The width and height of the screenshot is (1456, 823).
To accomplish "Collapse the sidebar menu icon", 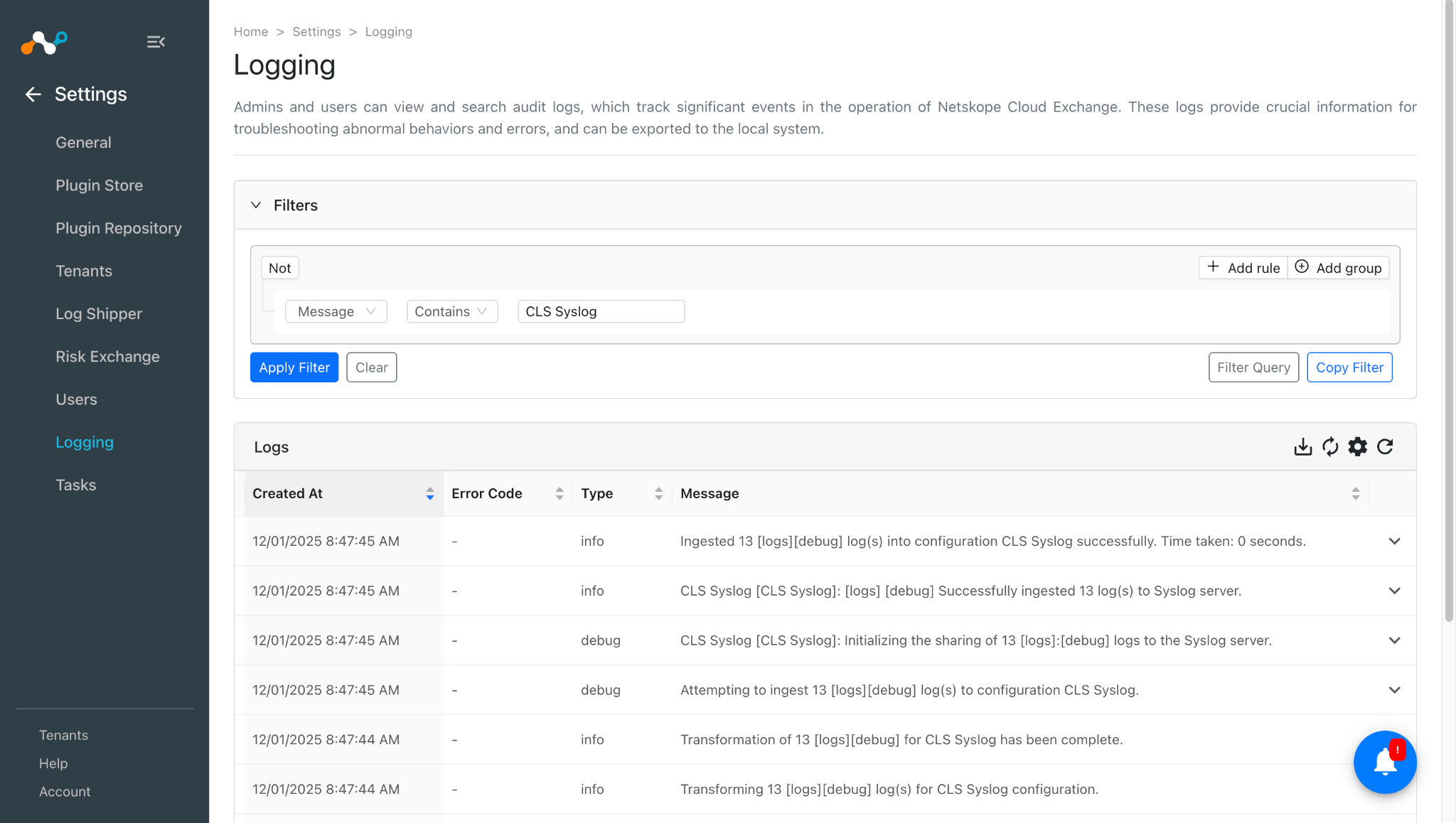I will [x=156, y=42].
